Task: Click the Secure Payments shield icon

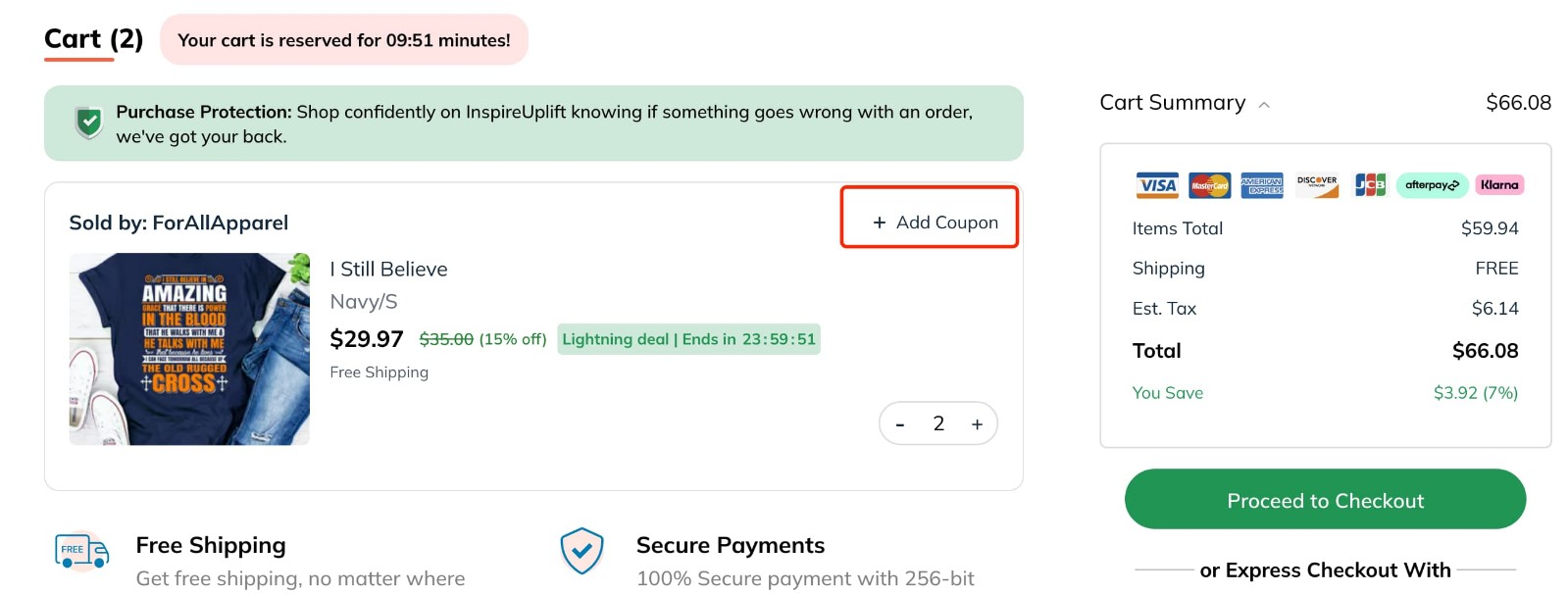Action: click(582, 551)
